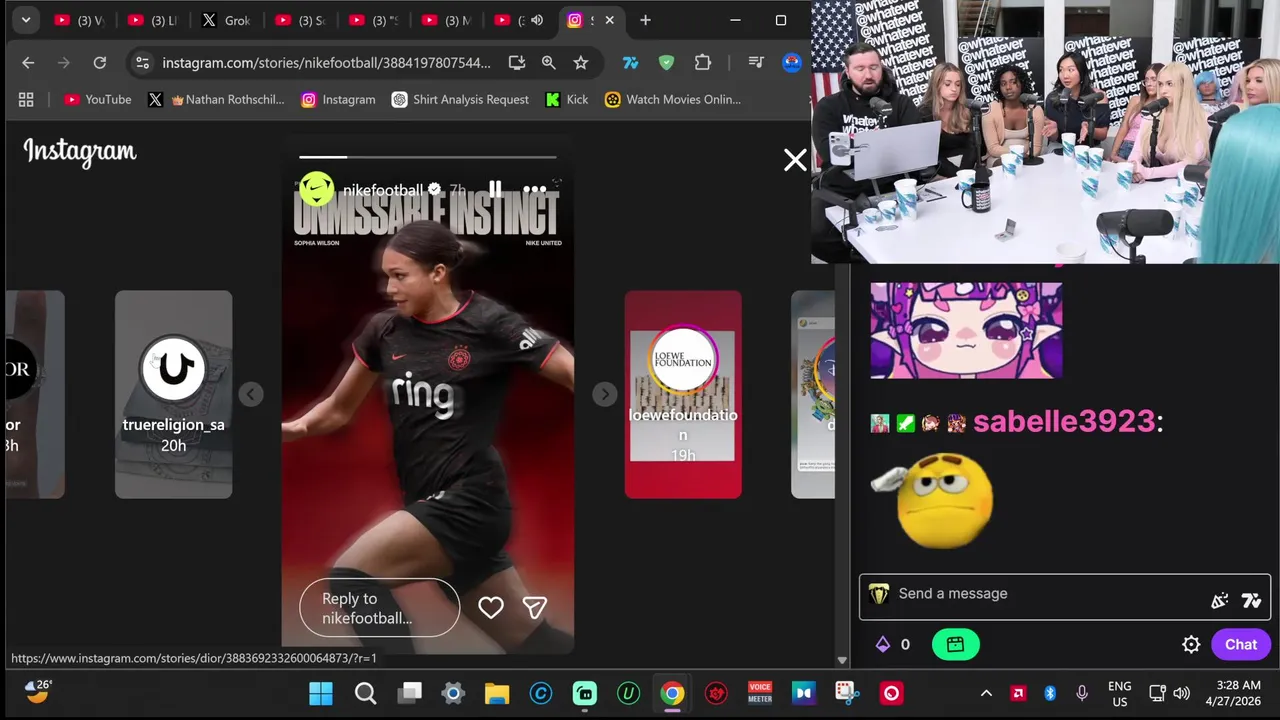Open the Kick bookmark
The image size is (1280, 720).
[566, 99]
